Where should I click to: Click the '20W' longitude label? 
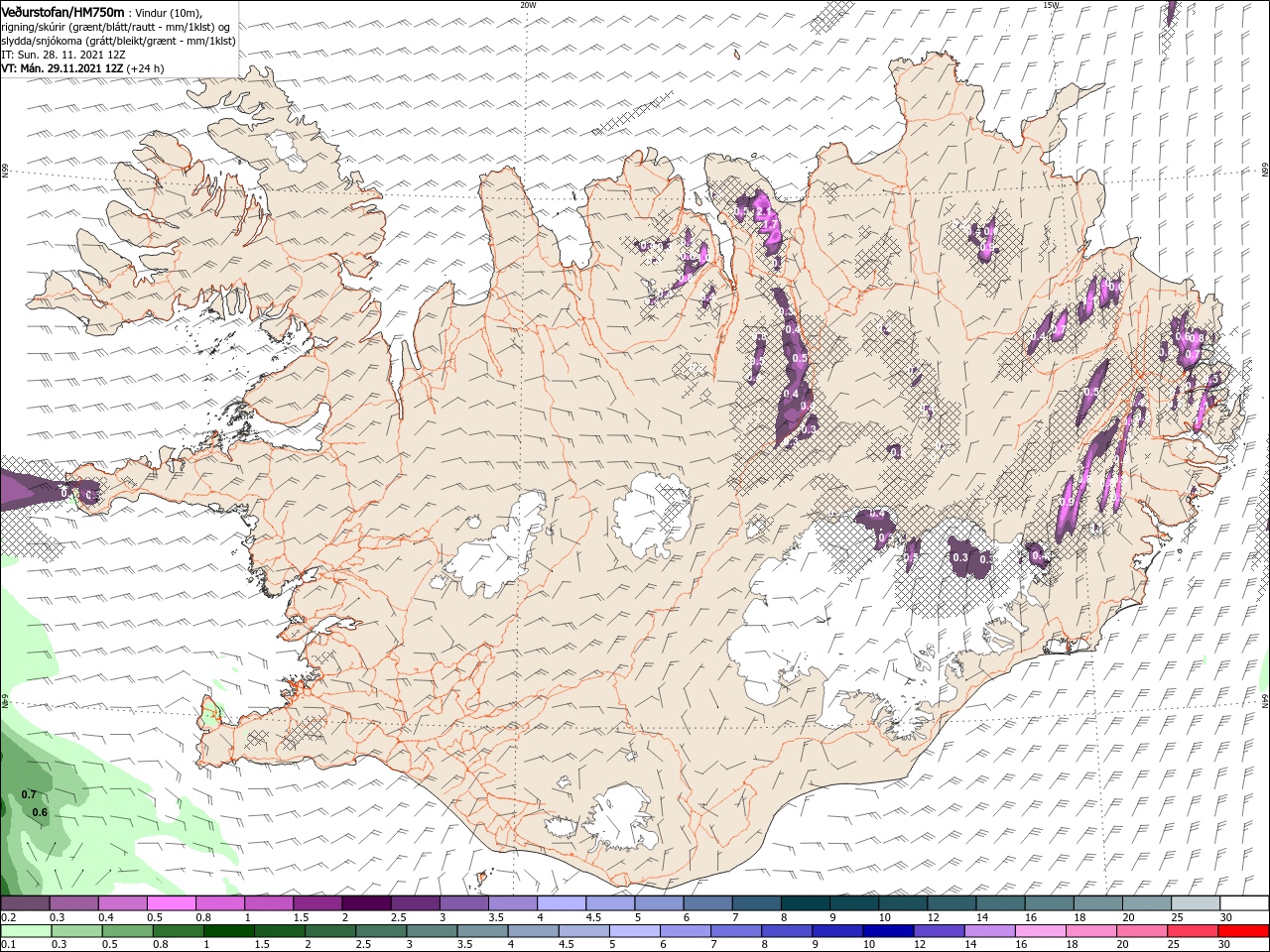pyautogui.click(x=528, y=5)
